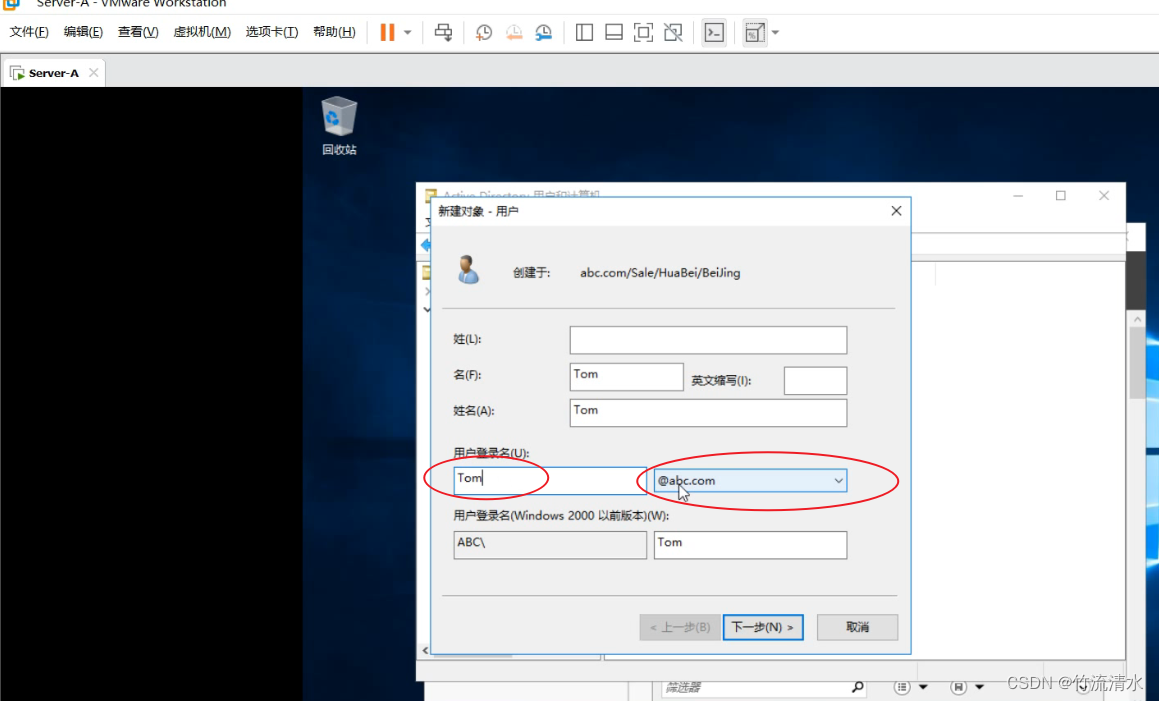Maximize the Active Directory Users window
The width and height of the screenshot is (1159, 701).
(1061, 196)
